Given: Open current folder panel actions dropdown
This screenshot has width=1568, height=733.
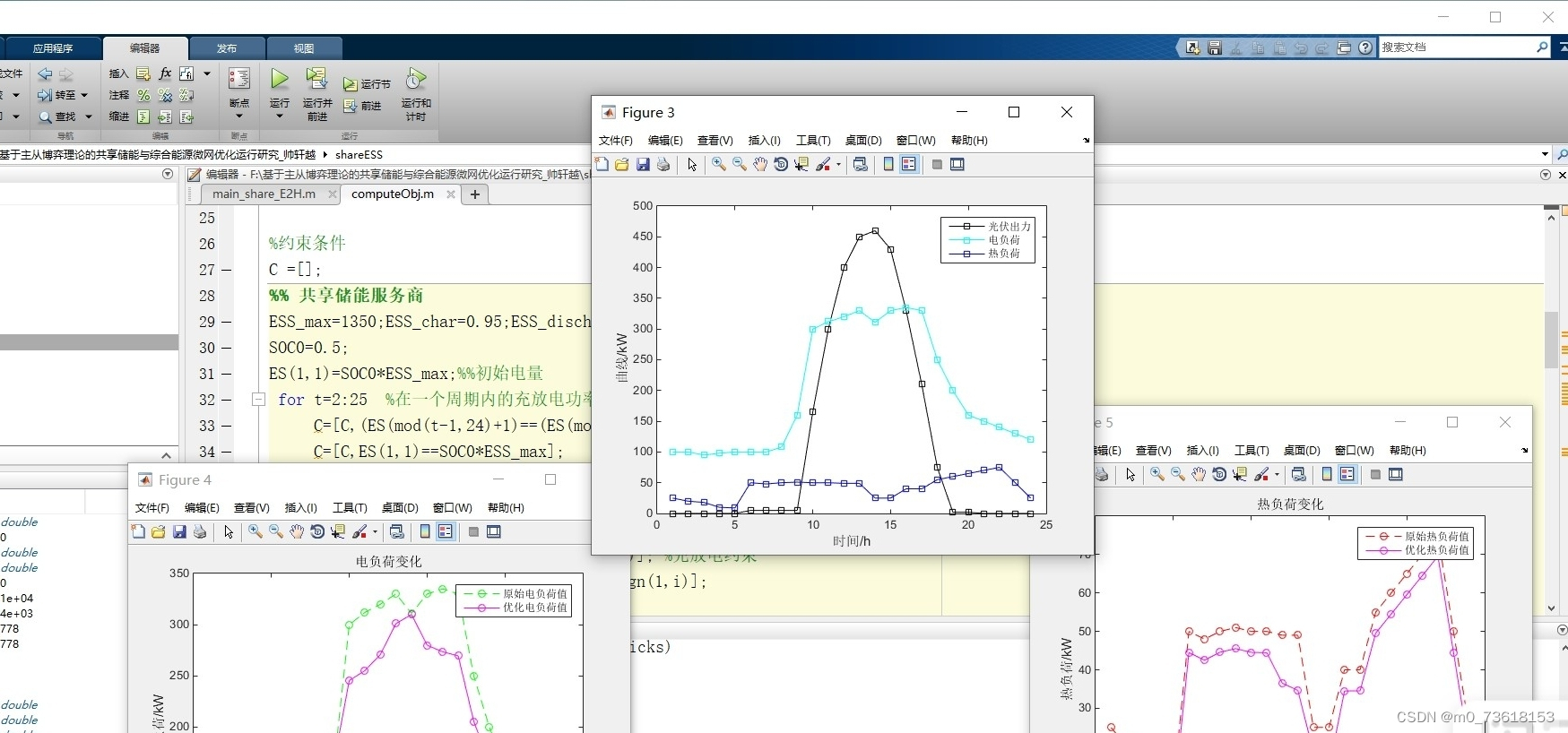Looking at the screenshot, I should click(168, 174).
